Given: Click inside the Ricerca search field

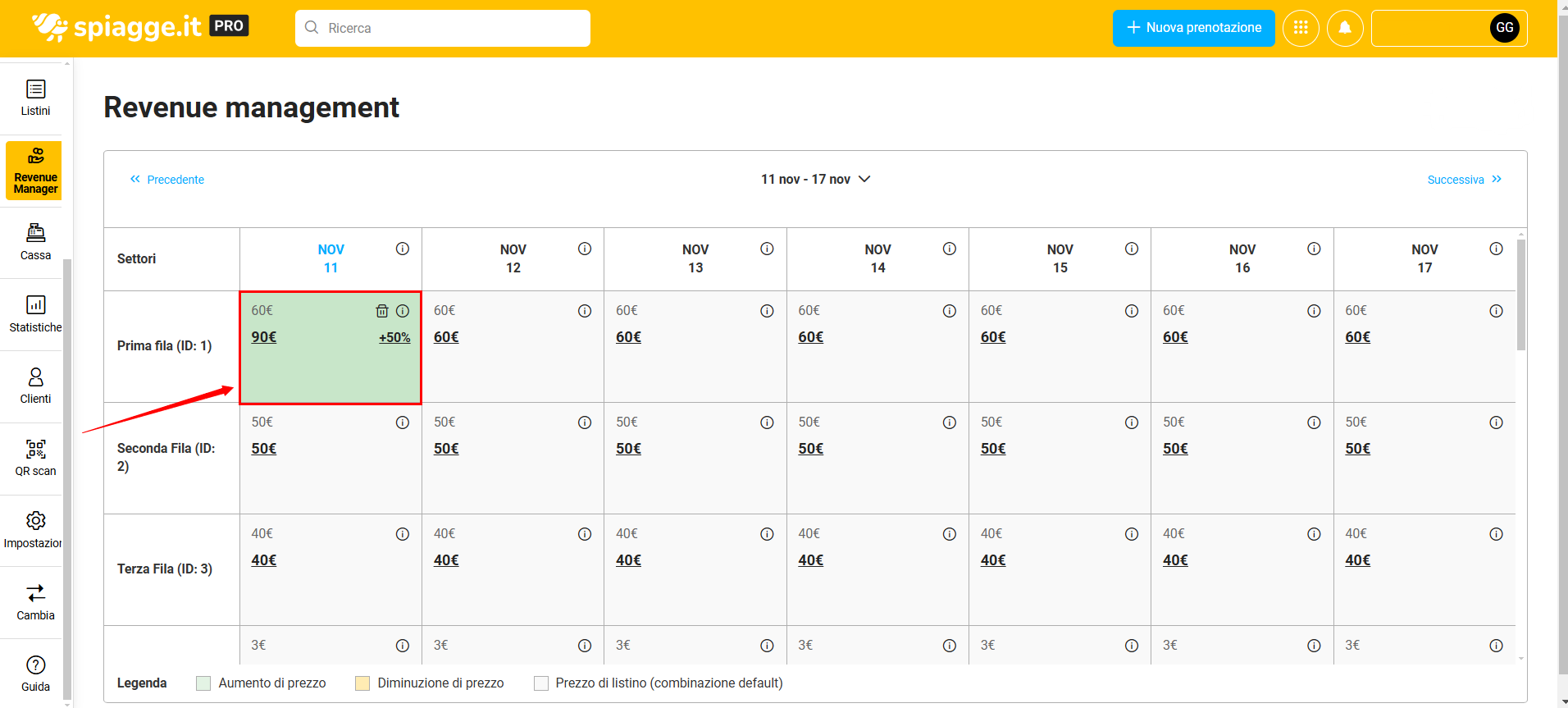Looking at the screenshot, I should pos(443,28).
